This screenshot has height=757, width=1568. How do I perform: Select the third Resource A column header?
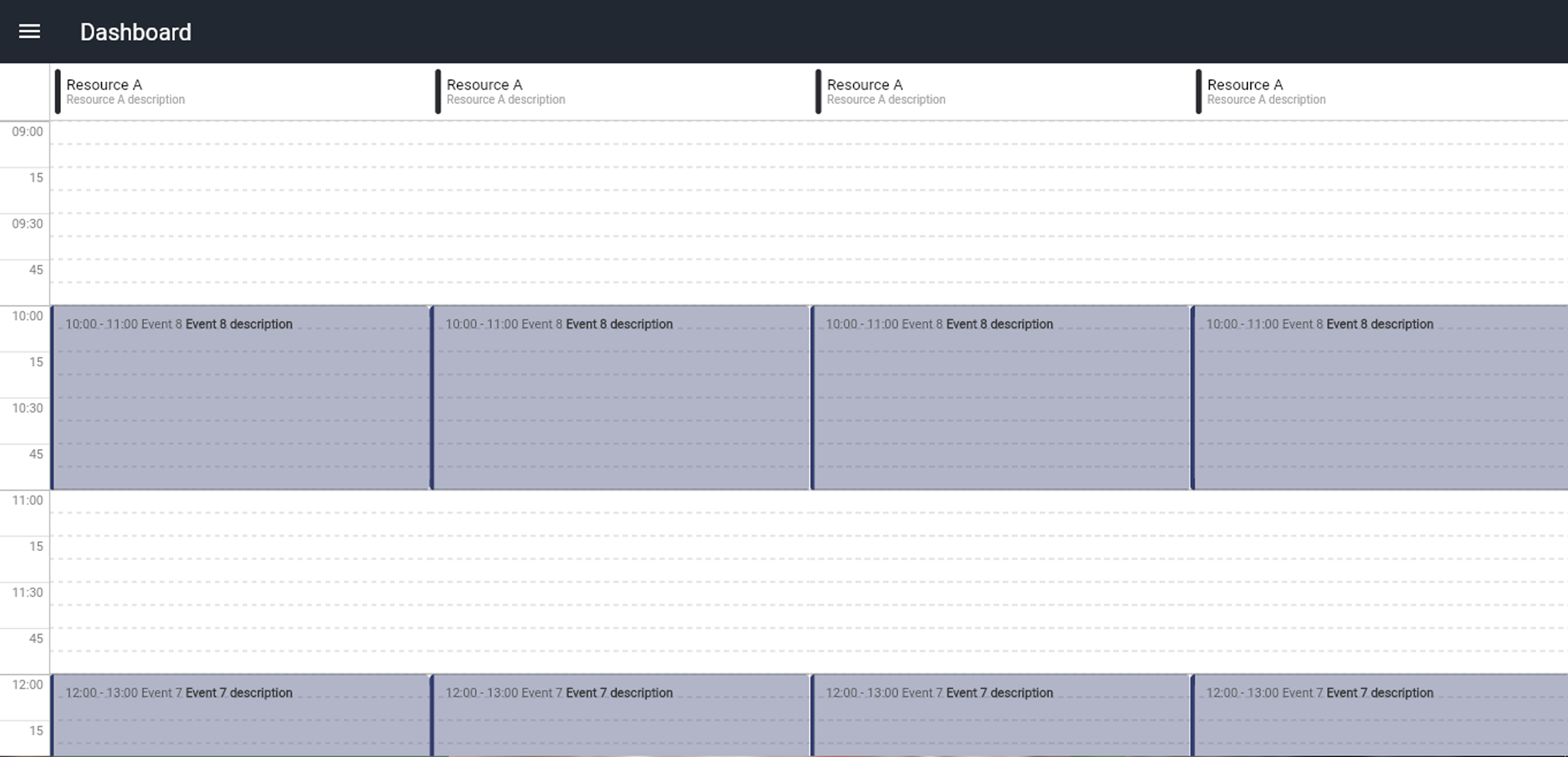coord(886,91)
